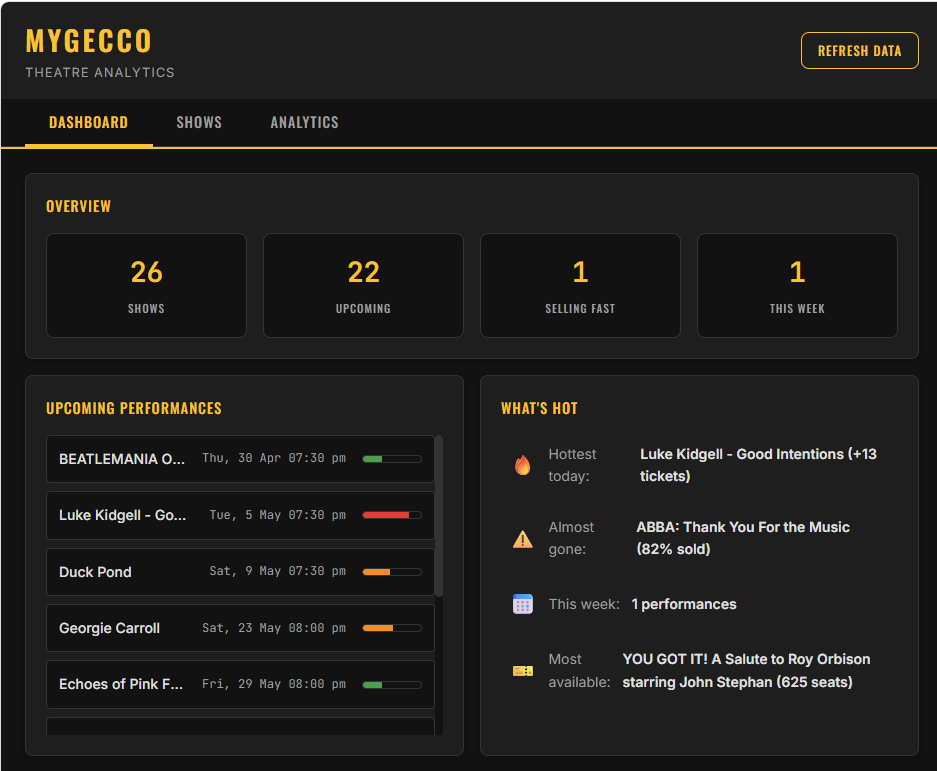
Task: Click the red sales progress bar for Luke Kidgell
Action: pyautogui.click(x=392, y=514)
